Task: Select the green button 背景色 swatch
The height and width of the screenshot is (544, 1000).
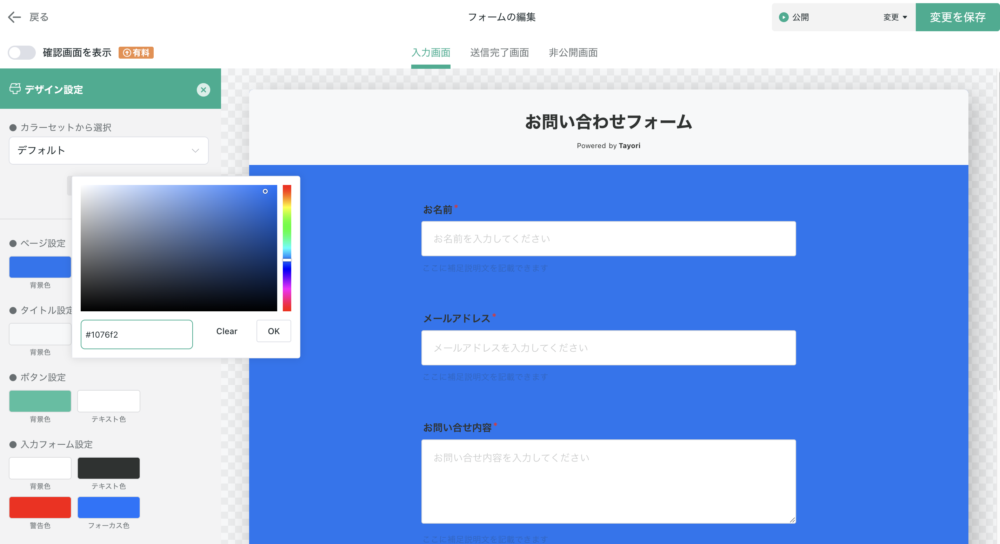Action: click(x=40, y=401)
